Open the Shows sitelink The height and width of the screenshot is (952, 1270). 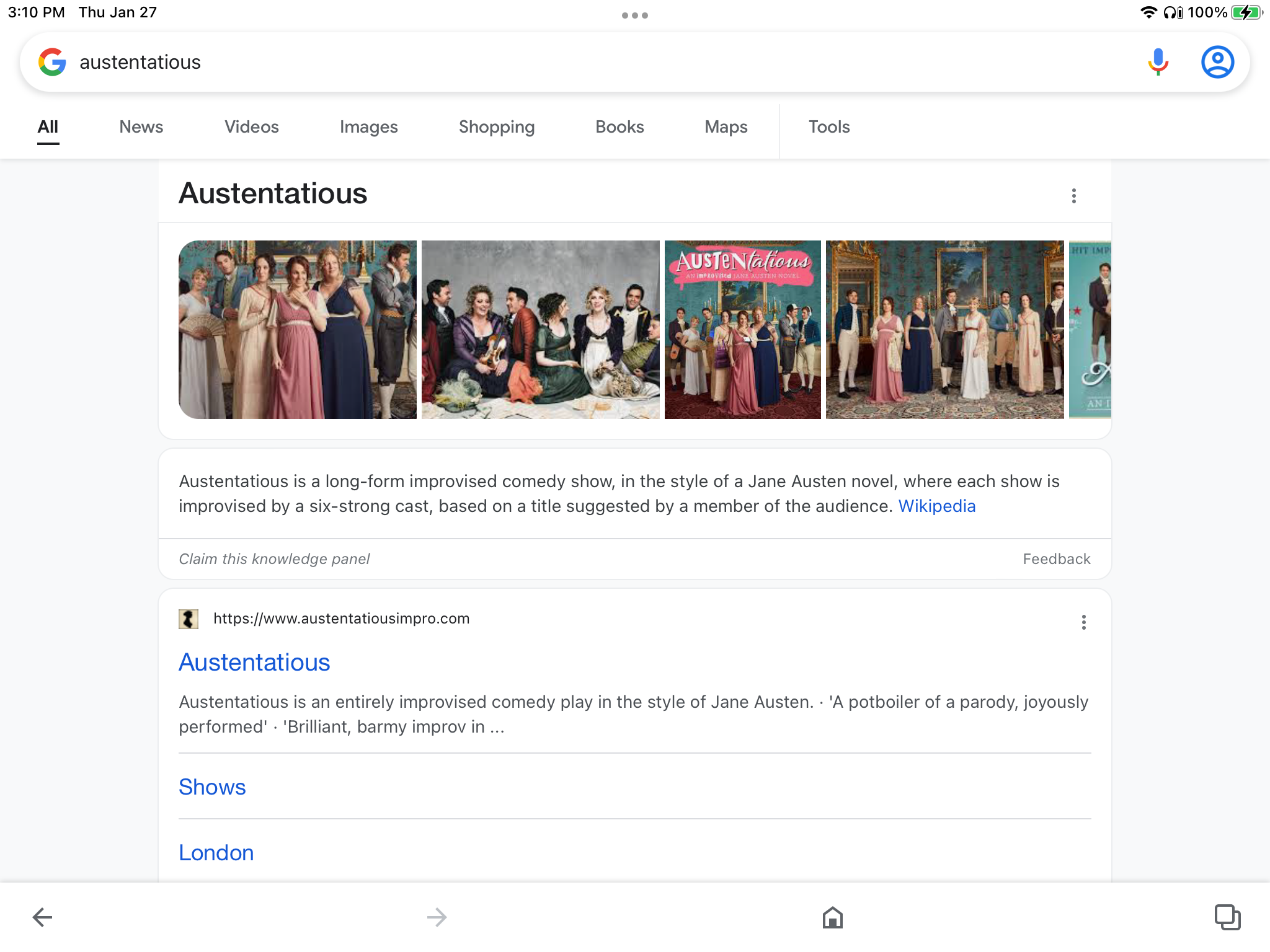point(212,787)
